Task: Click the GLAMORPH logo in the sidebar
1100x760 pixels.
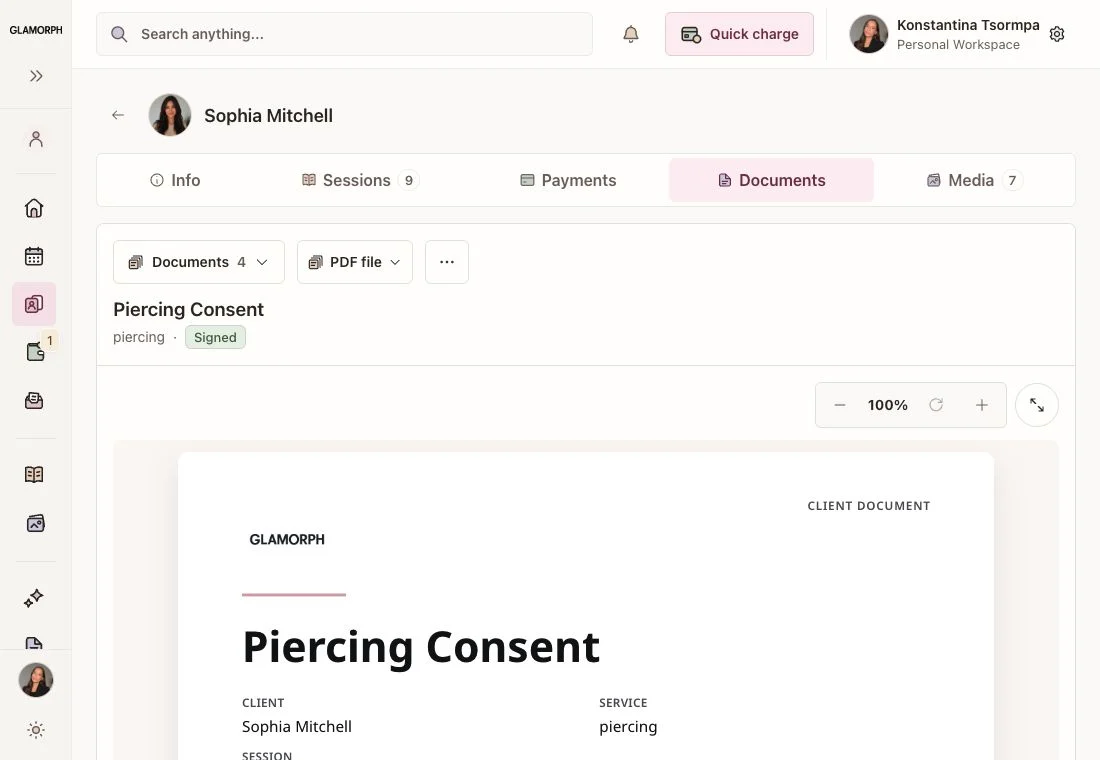Action: 36,30
